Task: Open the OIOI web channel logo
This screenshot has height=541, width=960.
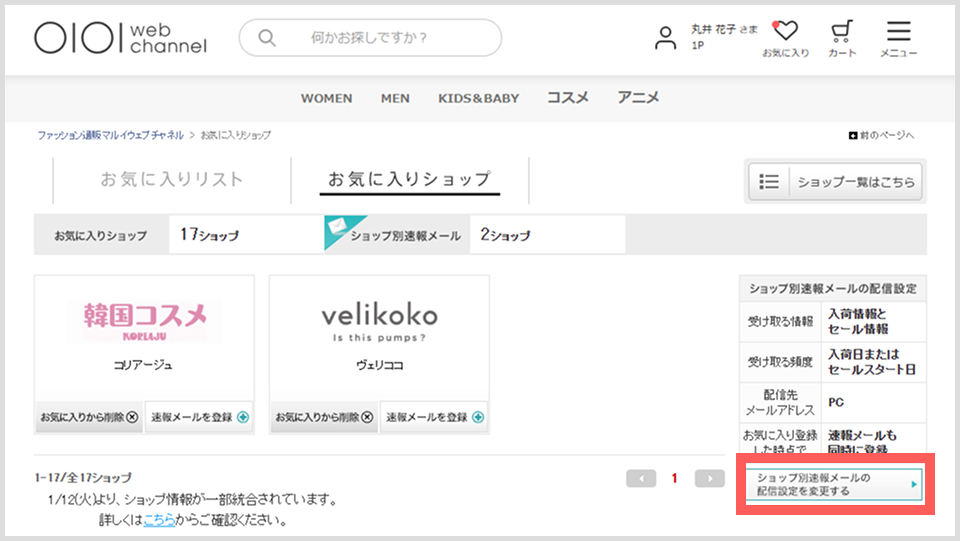Action: 121,38
